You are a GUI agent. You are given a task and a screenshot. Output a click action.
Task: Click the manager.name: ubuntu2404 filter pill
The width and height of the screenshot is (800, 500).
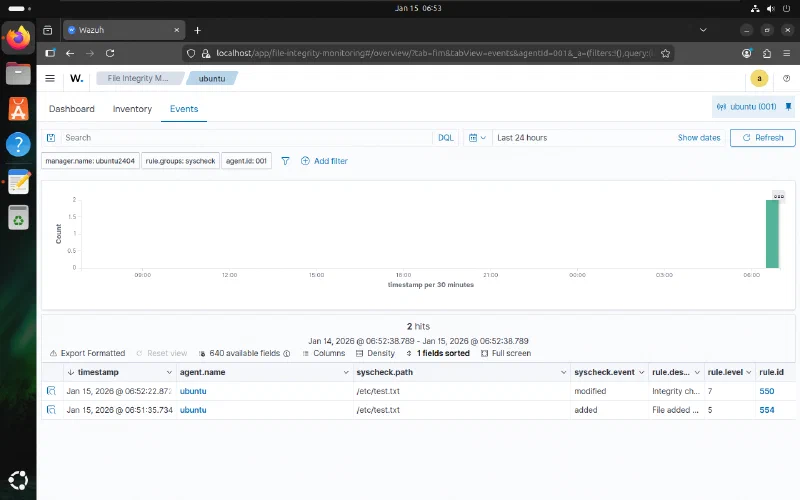coord(90,161)
